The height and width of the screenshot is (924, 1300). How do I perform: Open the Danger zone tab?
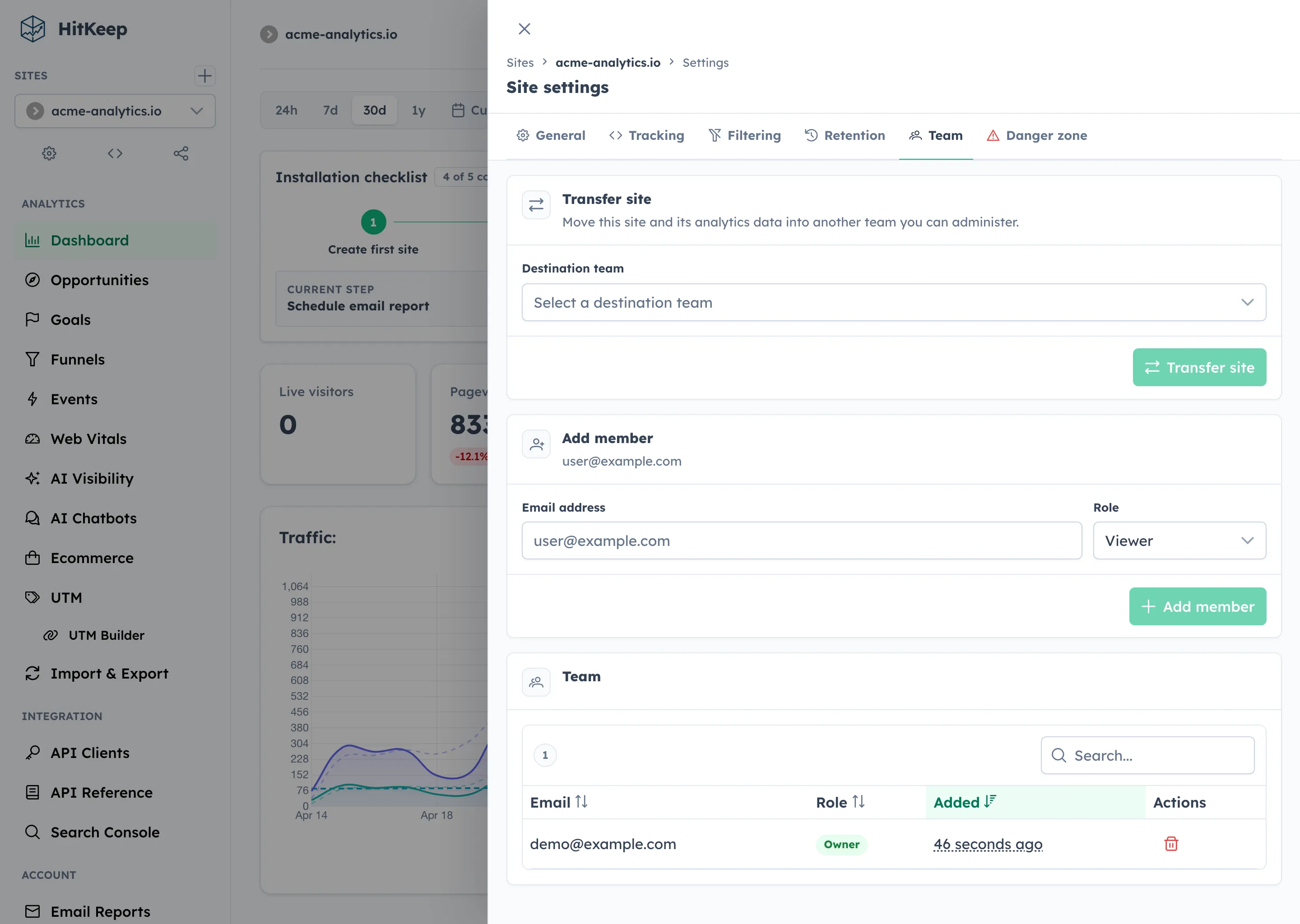point(1037,135)
